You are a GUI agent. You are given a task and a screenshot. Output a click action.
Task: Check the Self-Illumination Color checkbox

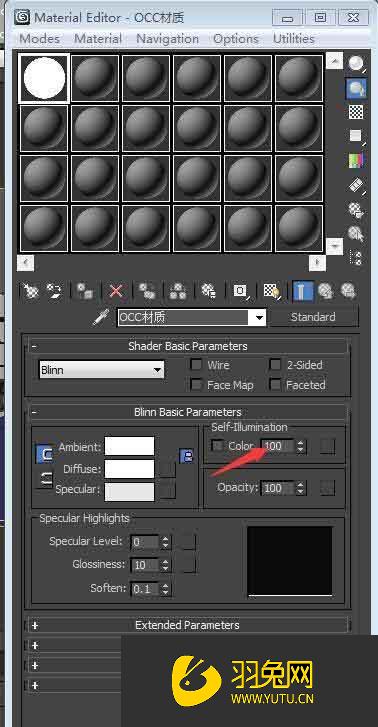pyautogui.click(x=217, y=446)
